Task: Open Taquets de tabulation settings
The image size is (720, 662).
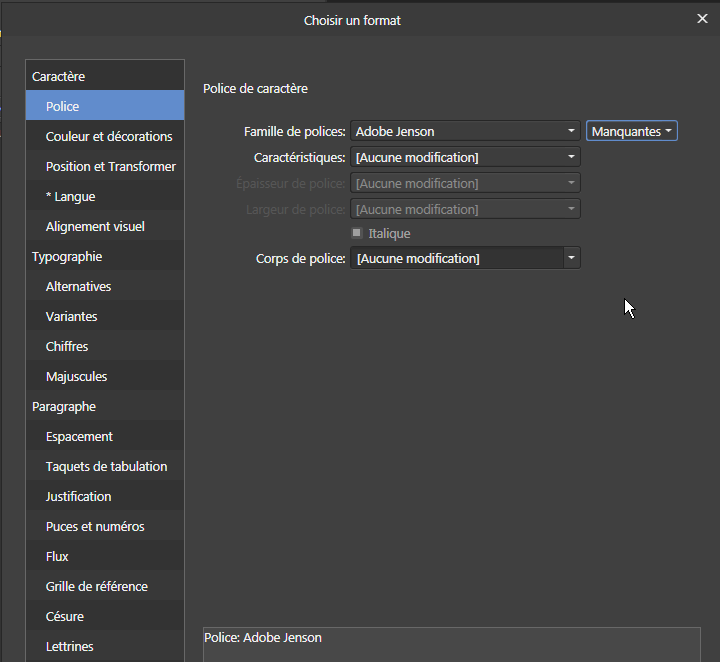Action: coord(105,466)
